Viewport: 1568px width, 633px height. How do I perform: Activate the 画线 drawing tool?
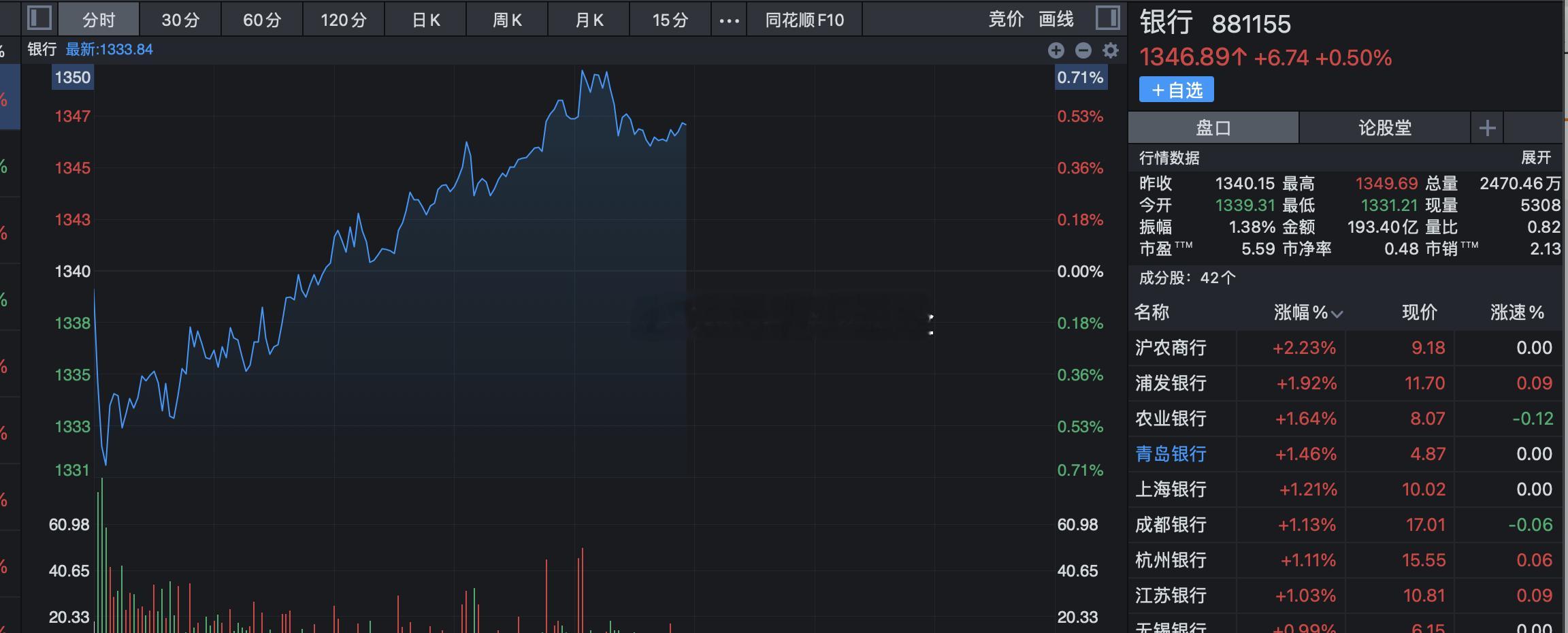click(1056, 19)
